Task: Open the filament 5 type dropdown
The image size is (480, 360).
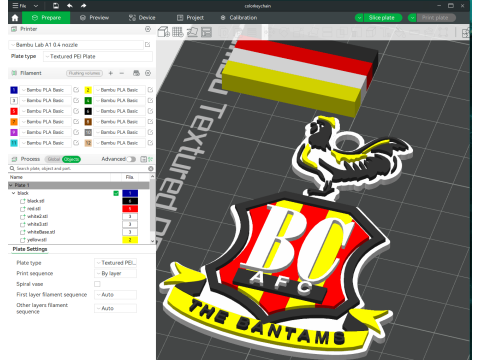Action: click(x=45, y=111)
